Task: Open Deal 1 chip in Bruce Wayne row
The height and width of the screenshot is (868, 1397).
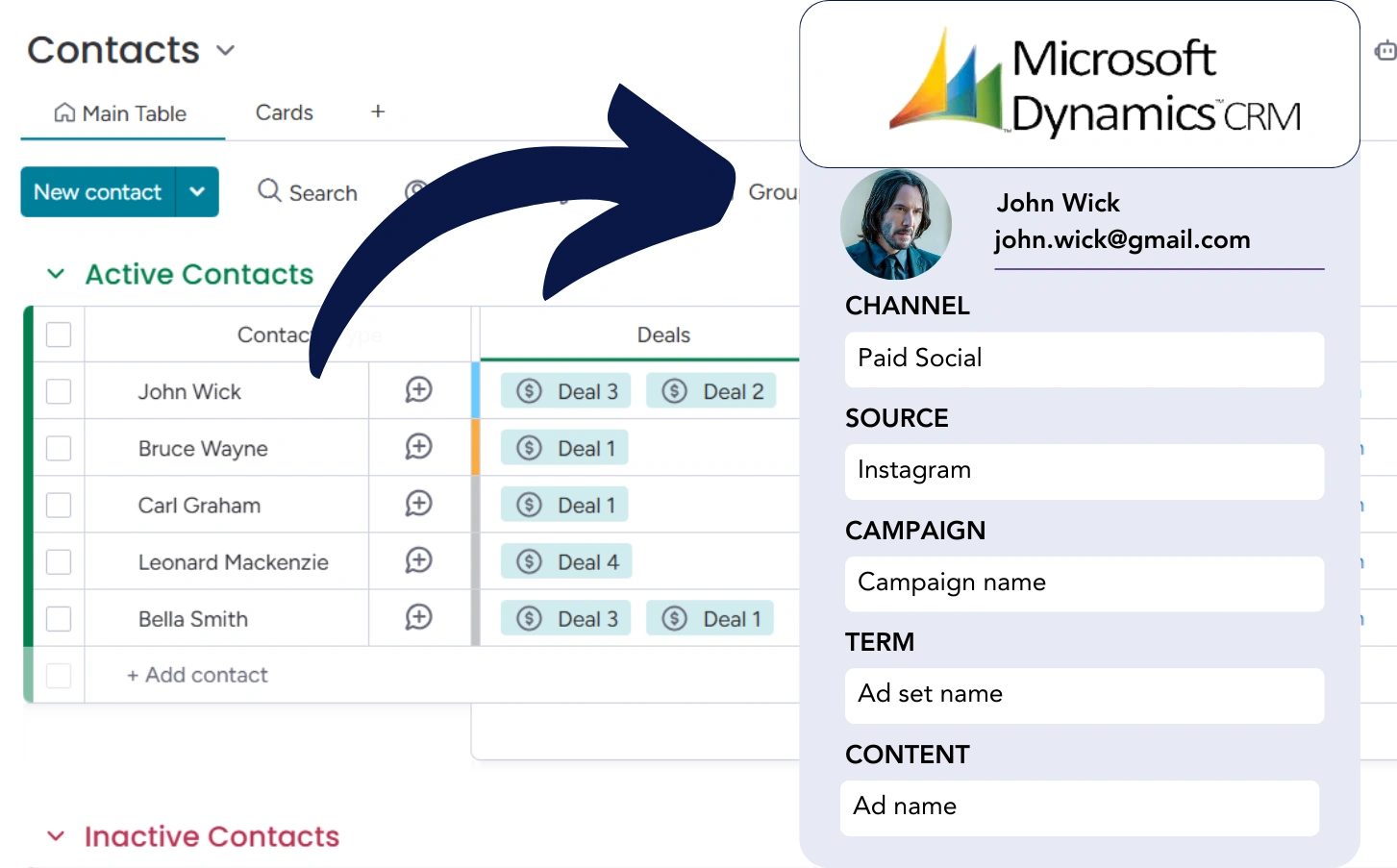Action: click(x=564, y=447)
